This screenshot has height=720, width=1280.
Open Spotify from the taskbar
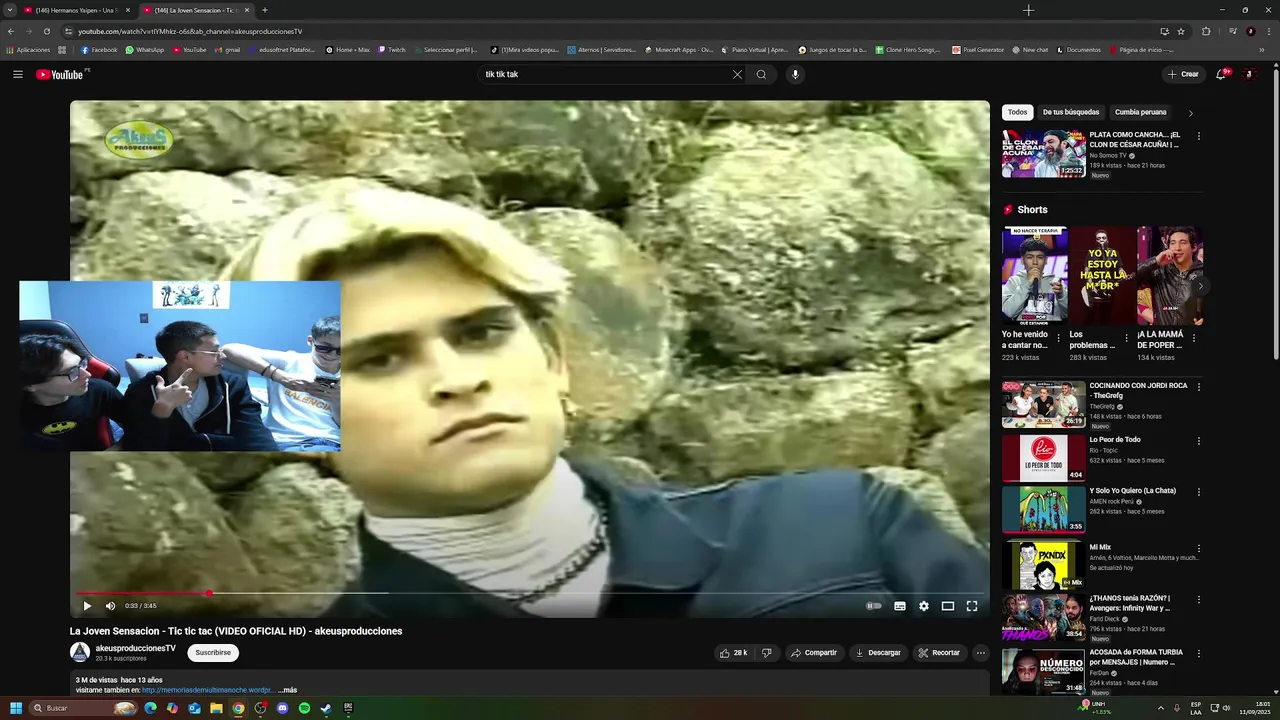pos(304,708)
